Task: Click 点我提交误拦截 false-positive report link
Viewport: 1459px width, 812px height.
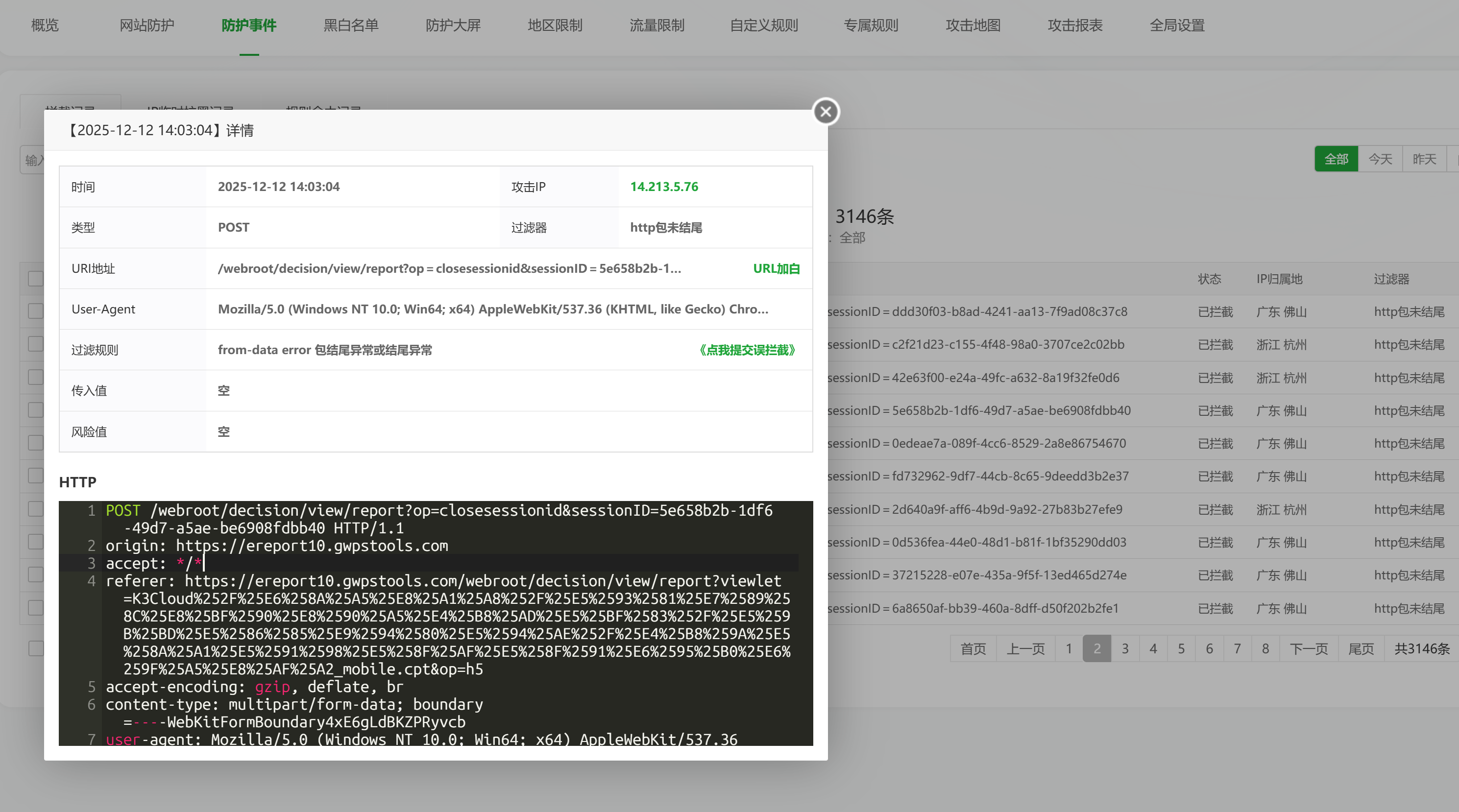Action: 747,350
